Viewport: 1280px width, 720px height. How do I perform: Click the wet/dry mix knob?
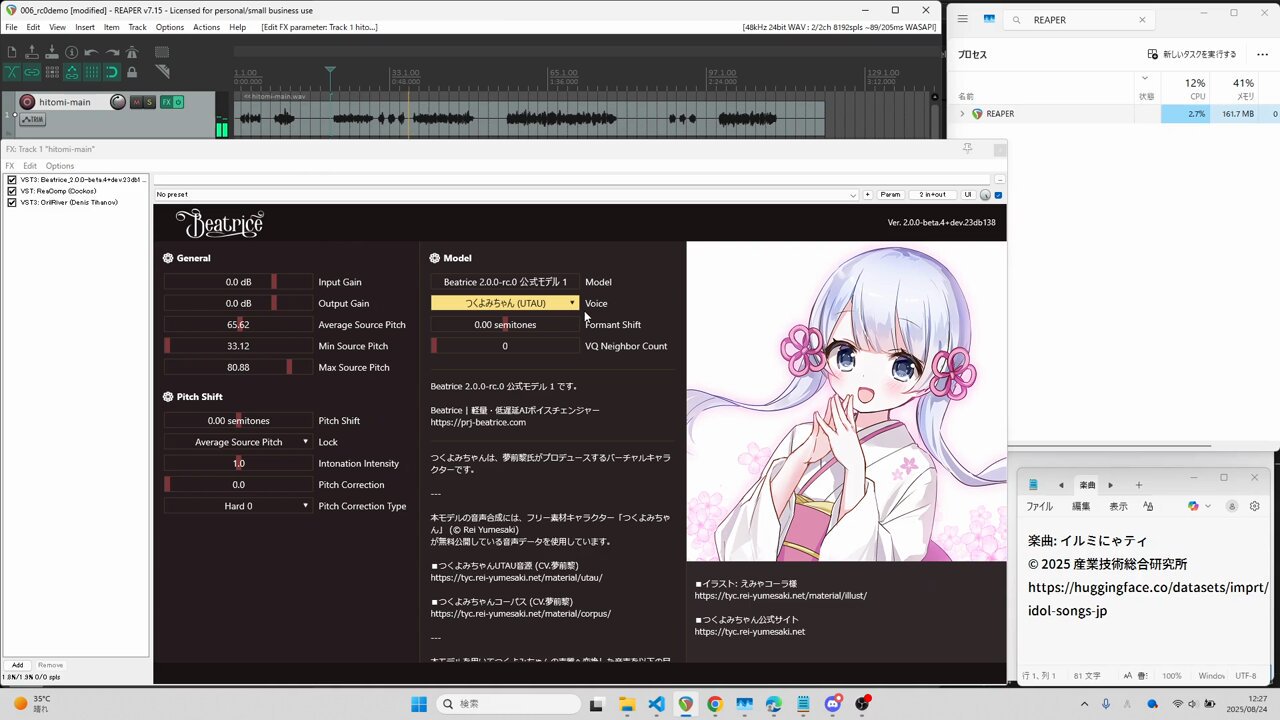pyautogui.click(x=985, y=195)
